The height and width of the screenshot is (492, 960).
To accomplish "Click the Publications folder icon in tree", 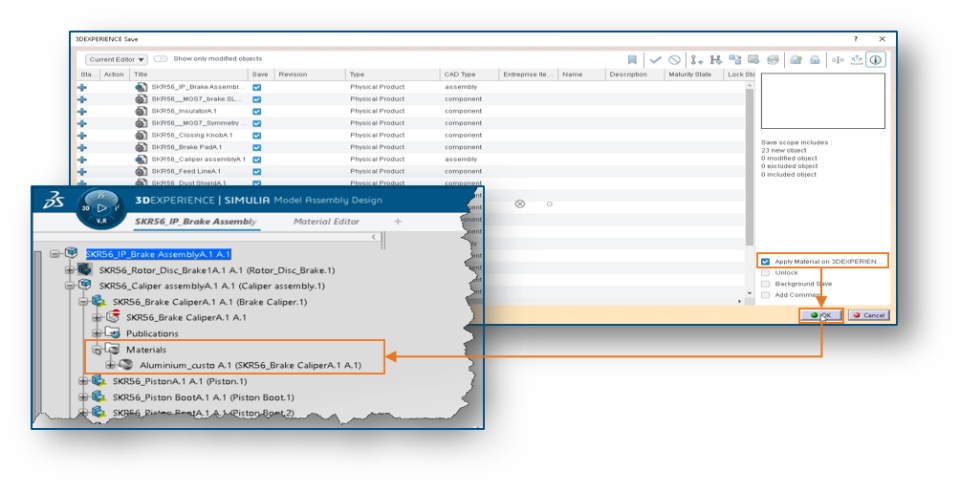I will 112,333.
